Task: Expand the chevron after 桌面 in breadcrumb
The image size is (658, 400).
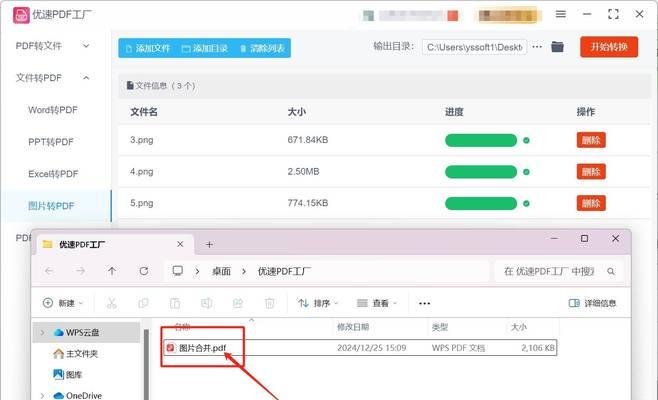Action: (x=244, y=272)
